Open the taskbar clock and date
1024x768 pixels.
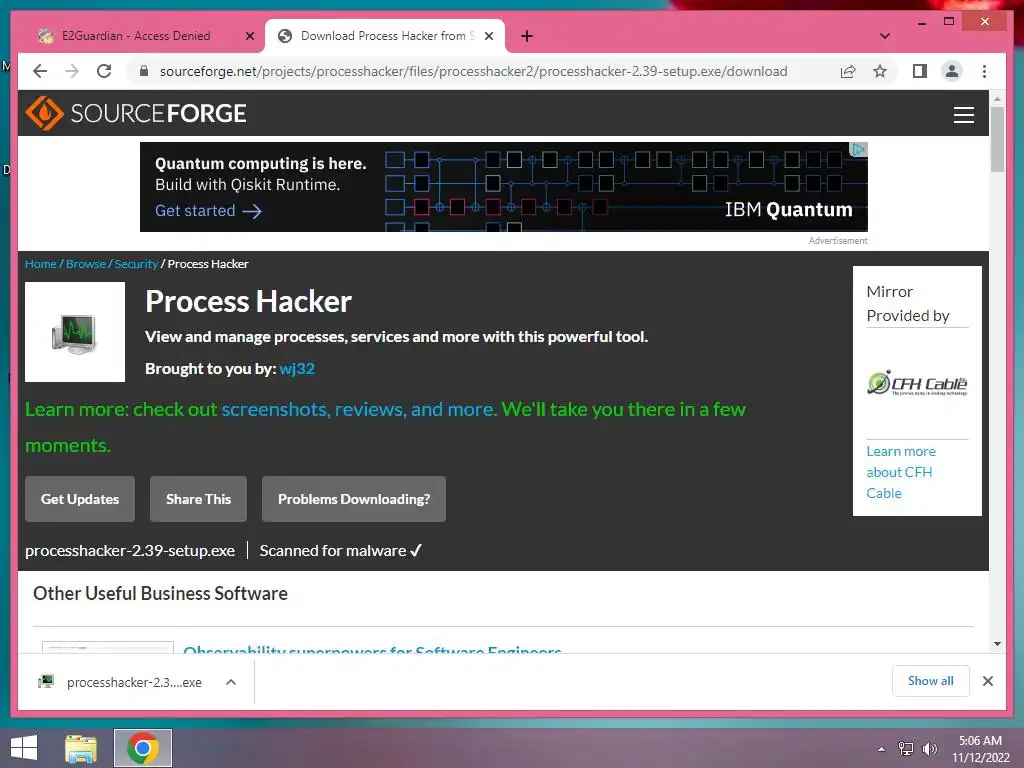(980, 749)
